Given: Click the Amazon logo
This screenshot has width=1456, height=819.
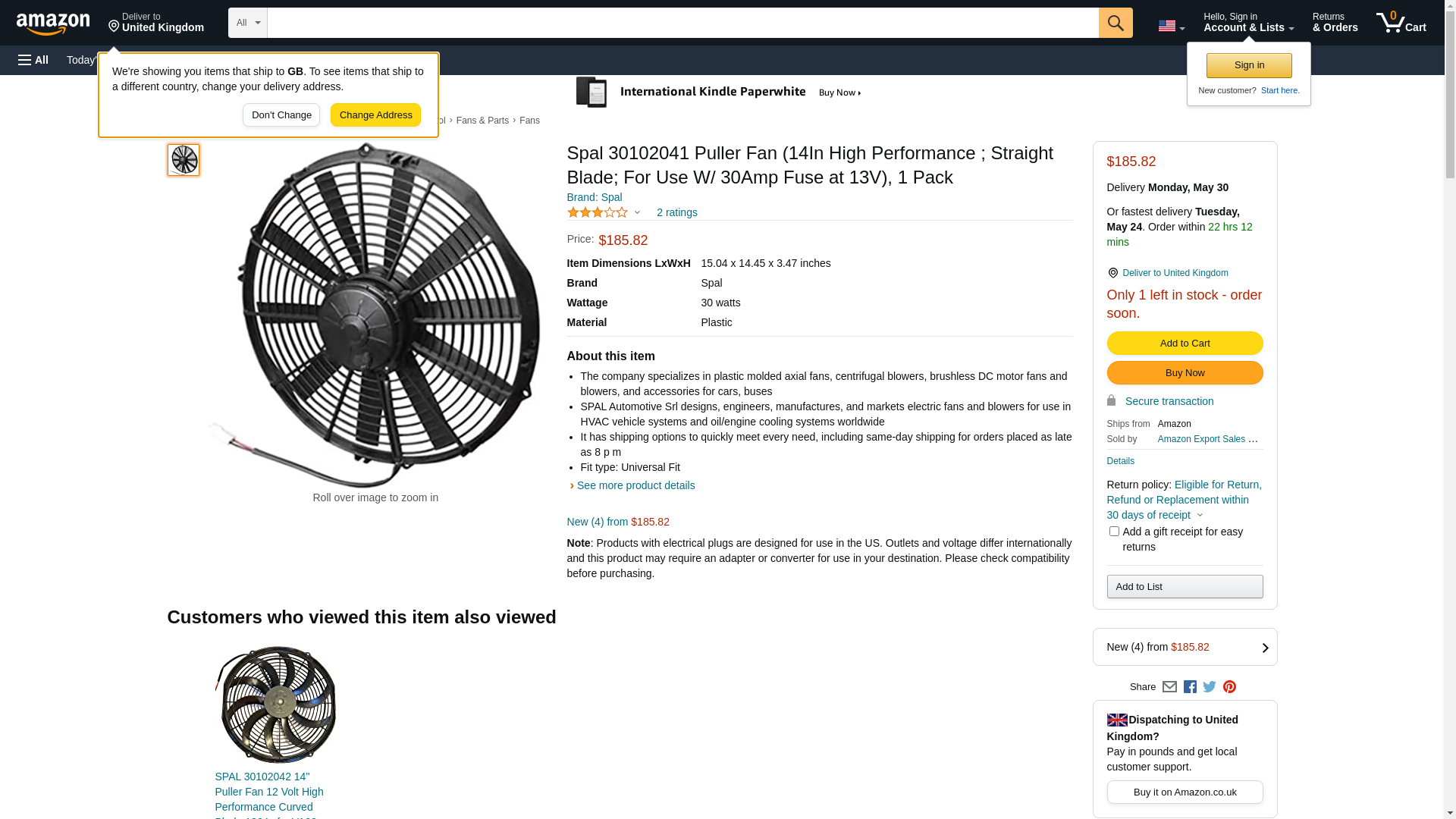Looking at the screenshot, I should pyautogui.click(x=53, y=24).
